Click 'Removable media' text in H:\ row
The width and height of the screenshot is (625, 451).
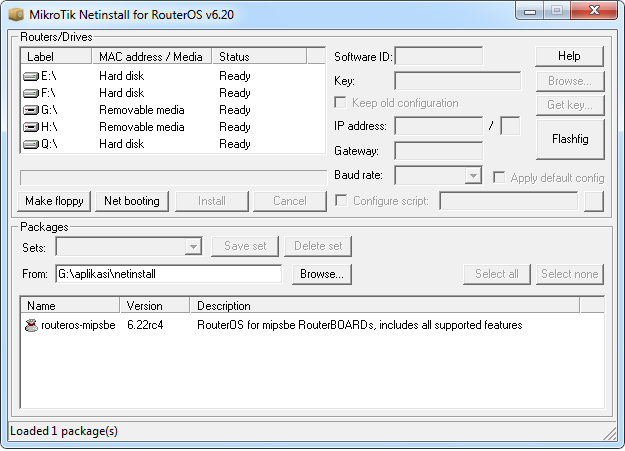point(142,127)
